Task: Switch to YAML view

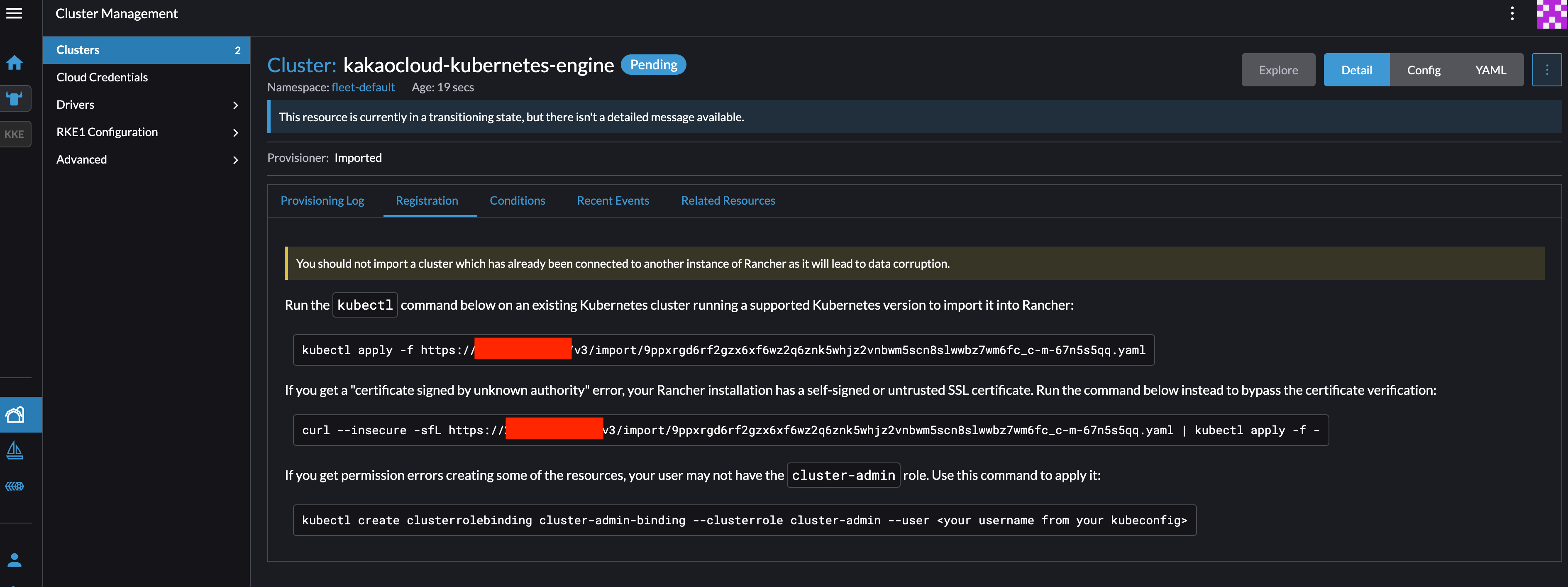Action: click(1490, 70)
